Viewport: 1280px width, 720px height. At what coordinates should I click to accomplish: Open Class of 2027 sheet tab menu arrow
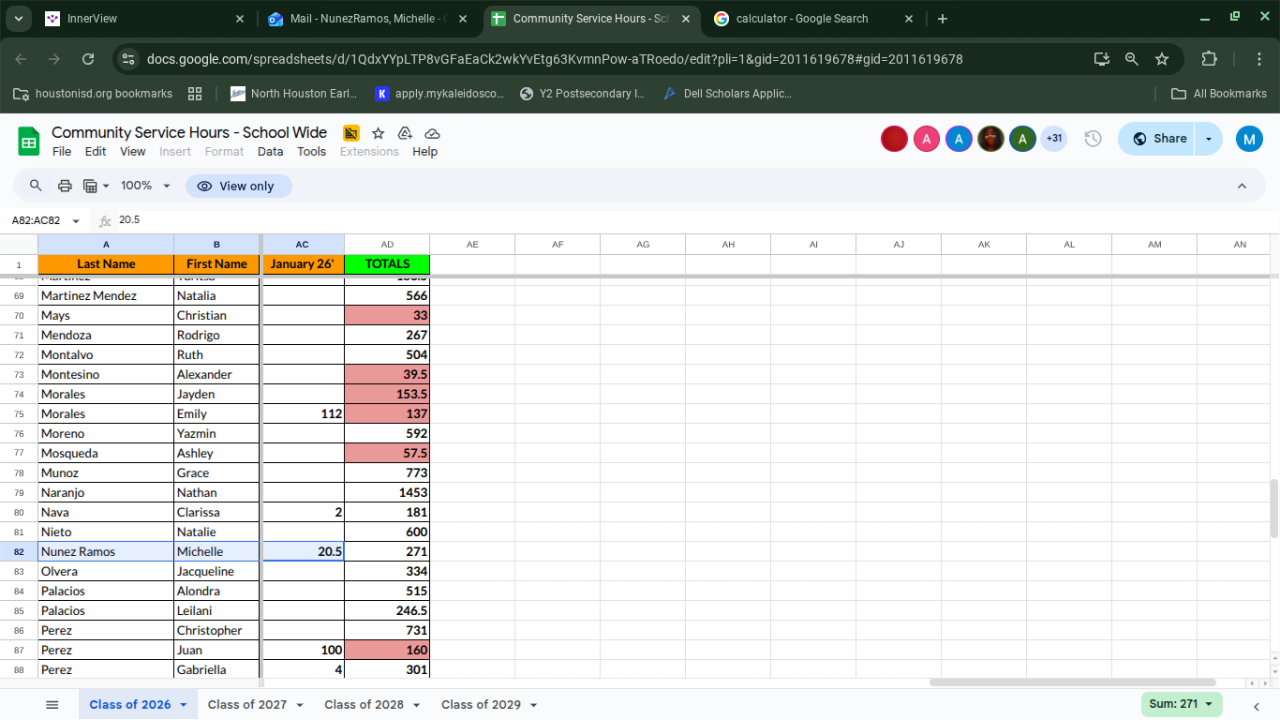click(x=299, y=705)
